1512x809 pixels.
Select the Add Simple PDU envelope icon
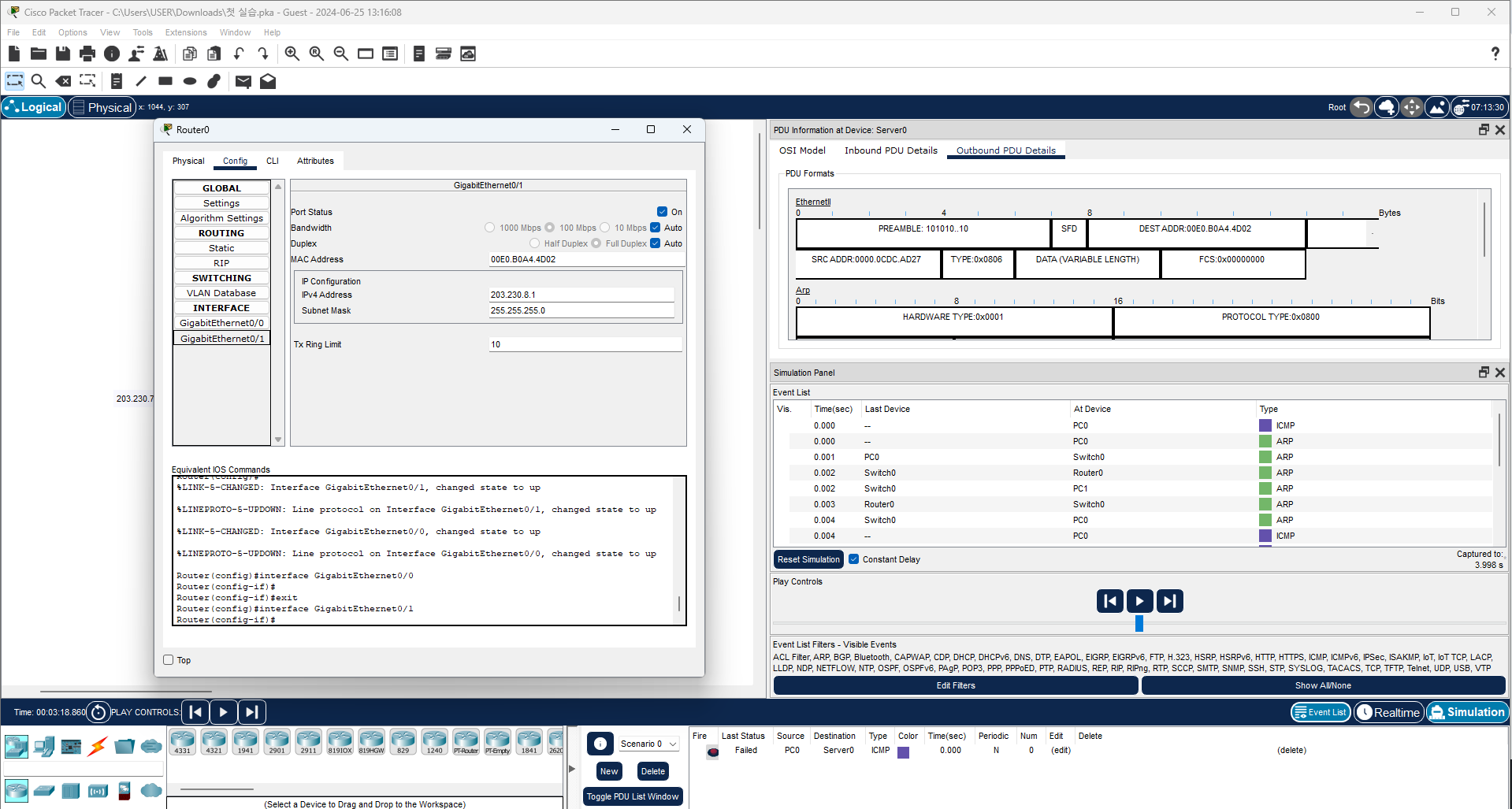[243, 81]
